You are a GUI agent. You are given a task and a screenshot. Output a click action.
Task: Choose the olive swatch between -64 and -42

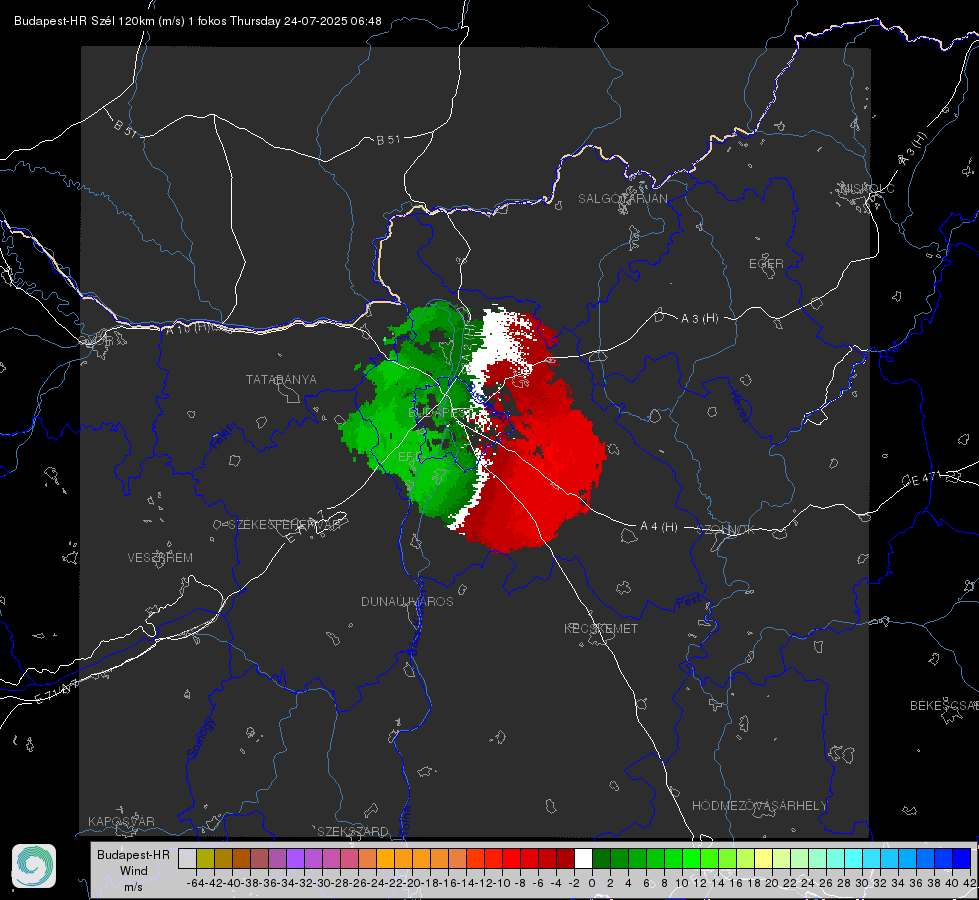point(205,858)
